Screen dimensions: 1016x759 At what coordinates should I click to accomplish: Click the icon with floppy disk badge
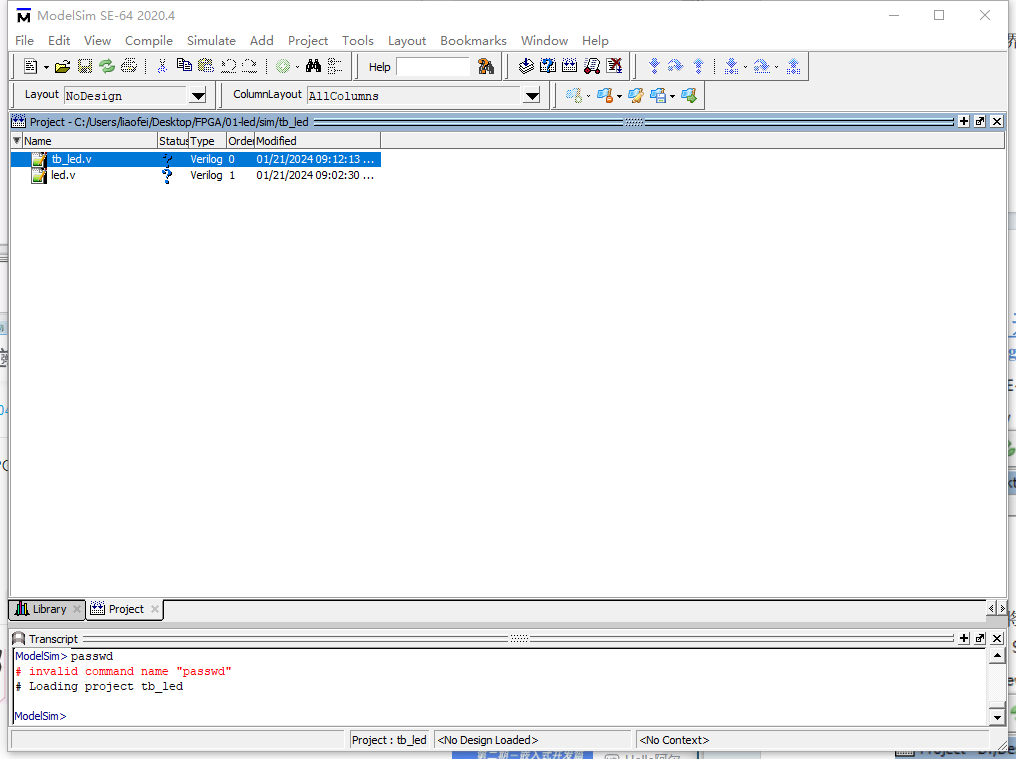click(658, 96)
